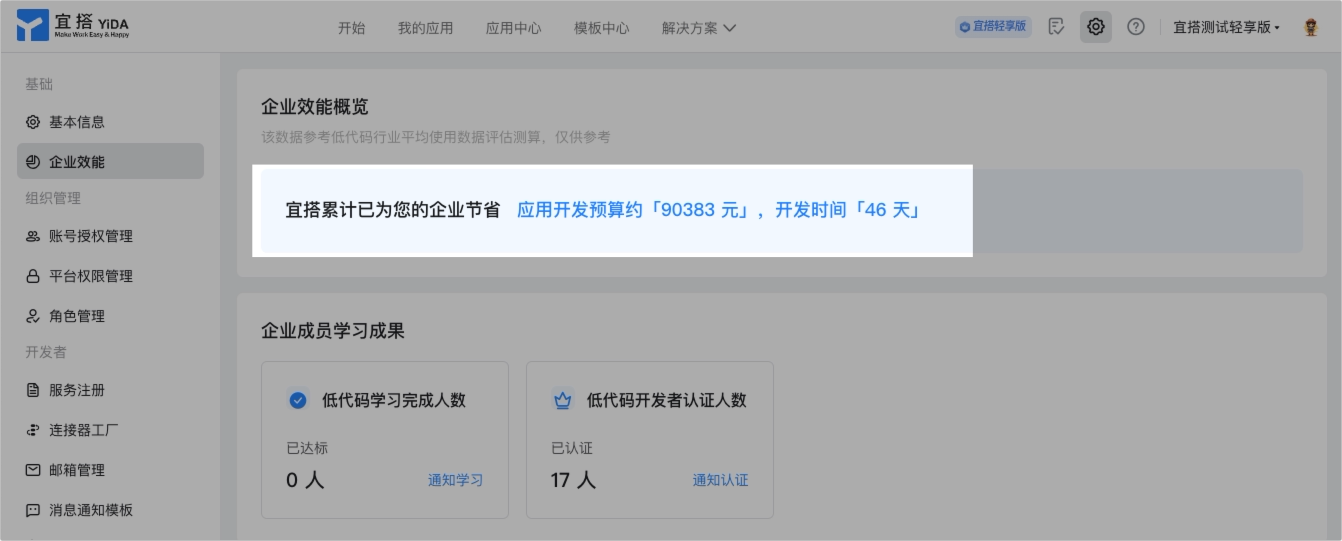
Task: Click the task checklist icon in header
Action: point(1056,27)
